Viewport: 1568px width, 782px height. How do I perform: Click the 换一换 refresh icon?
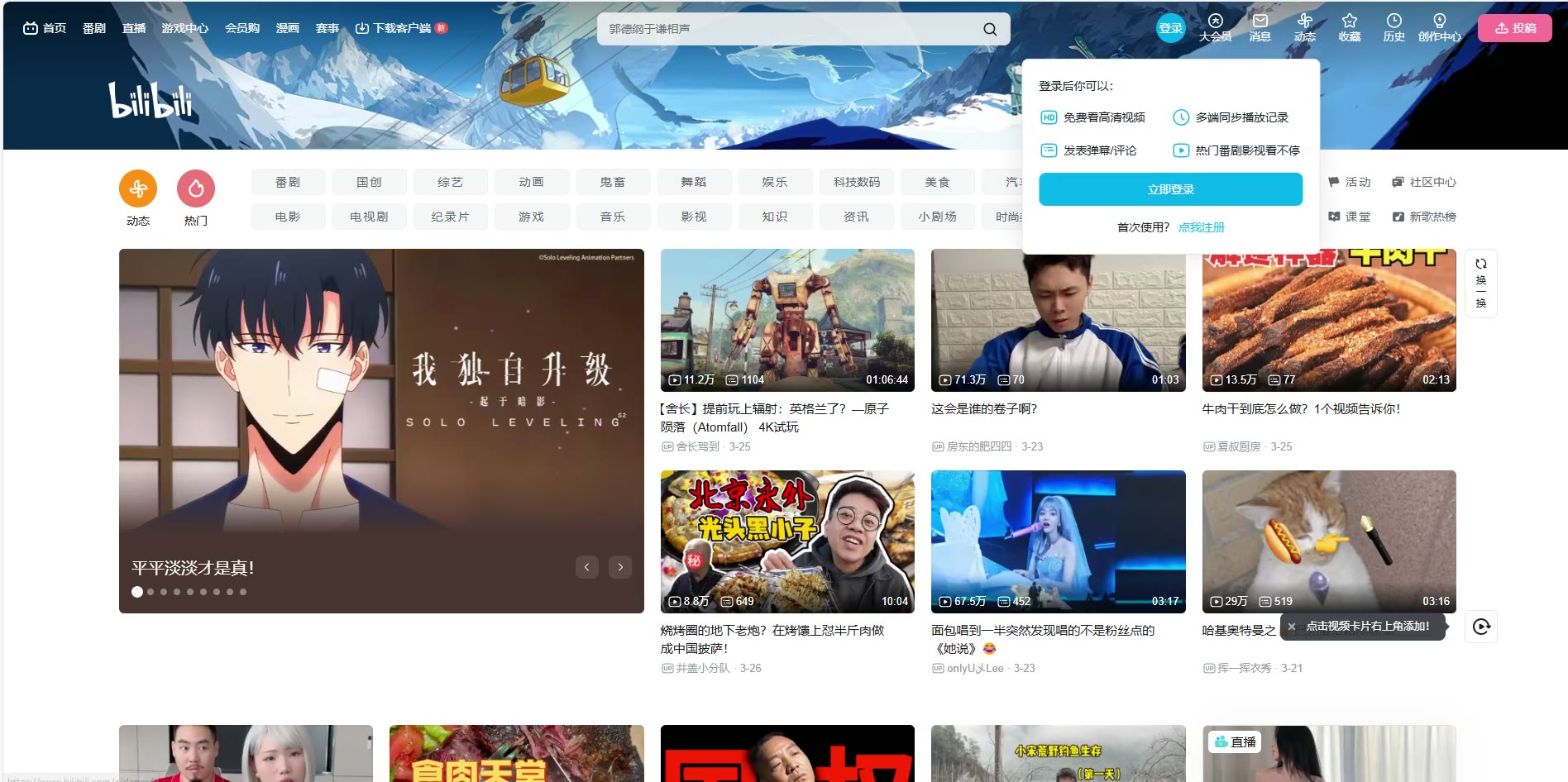(1481, 264)
